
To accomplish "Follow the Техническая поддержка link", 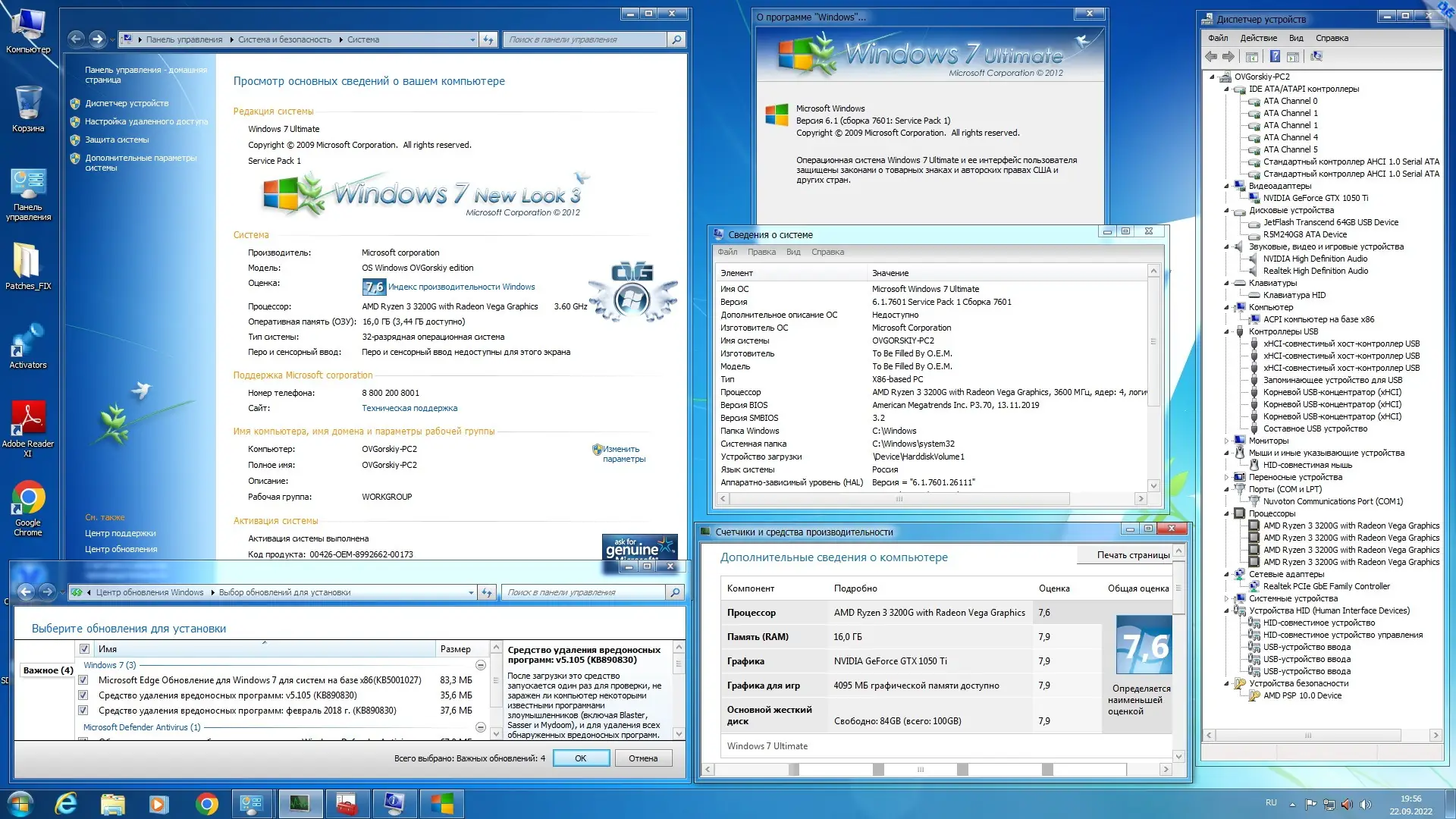I will [409, 408].
